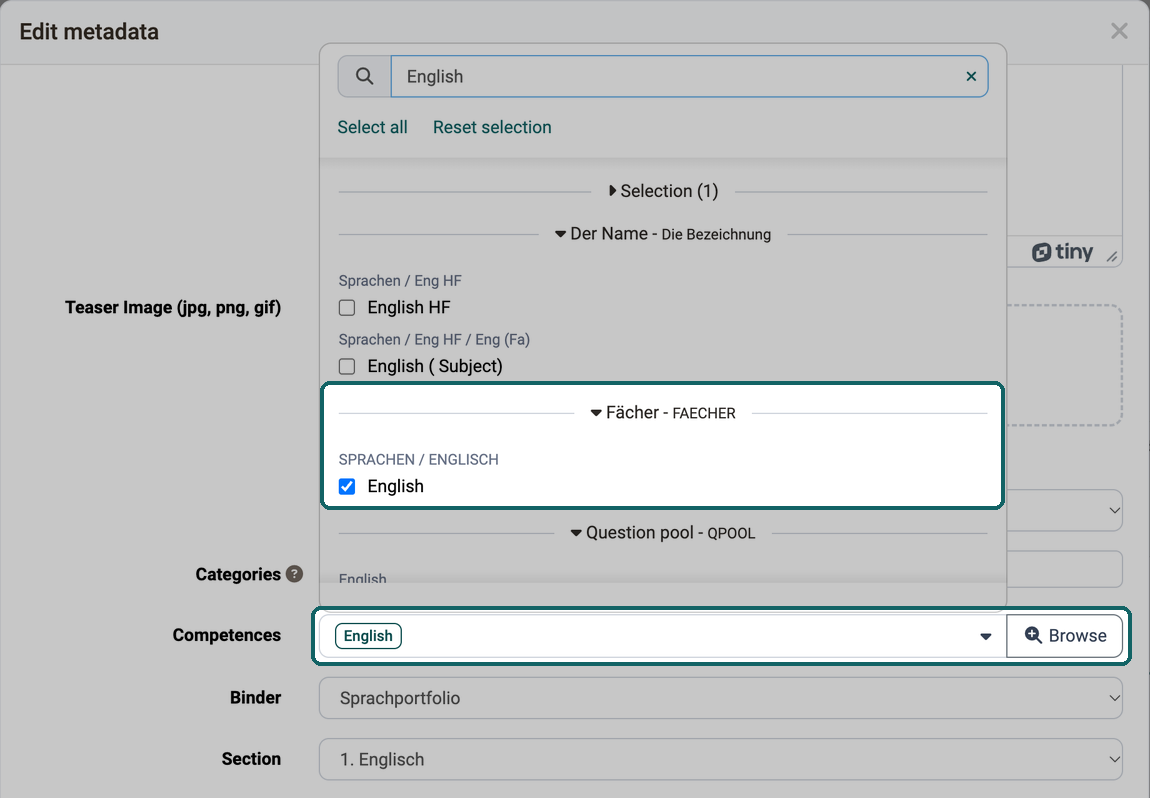Click the English competence tag

(368, 636)
